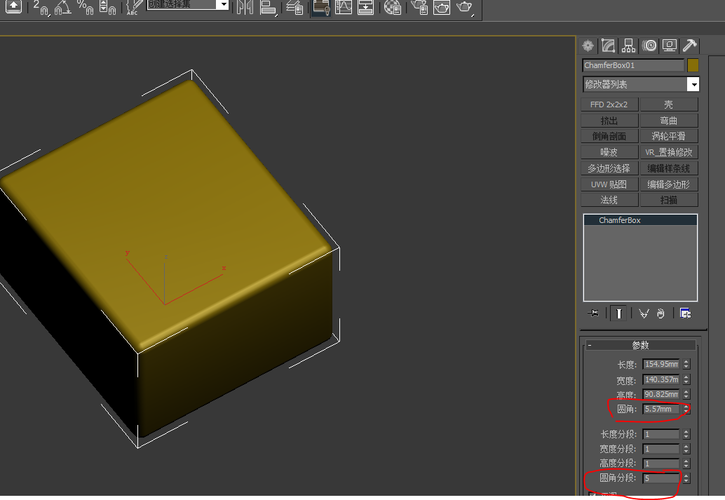Apply the 噪波 noise modifier
This screenshot has height=500, width=725.
coord(609,153)
